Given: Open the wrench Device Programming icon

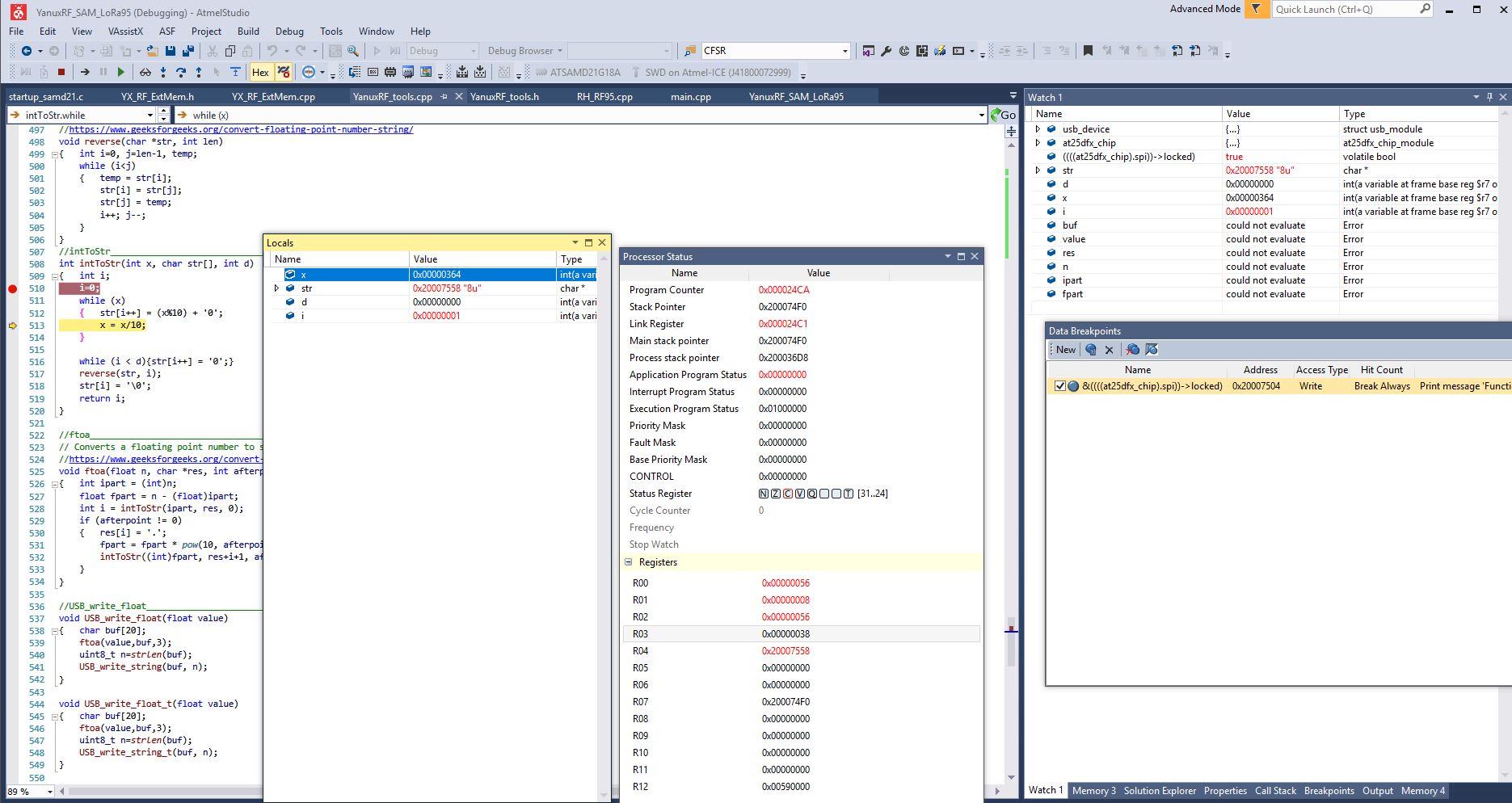Looking at the screenshot, I should 886,51.
